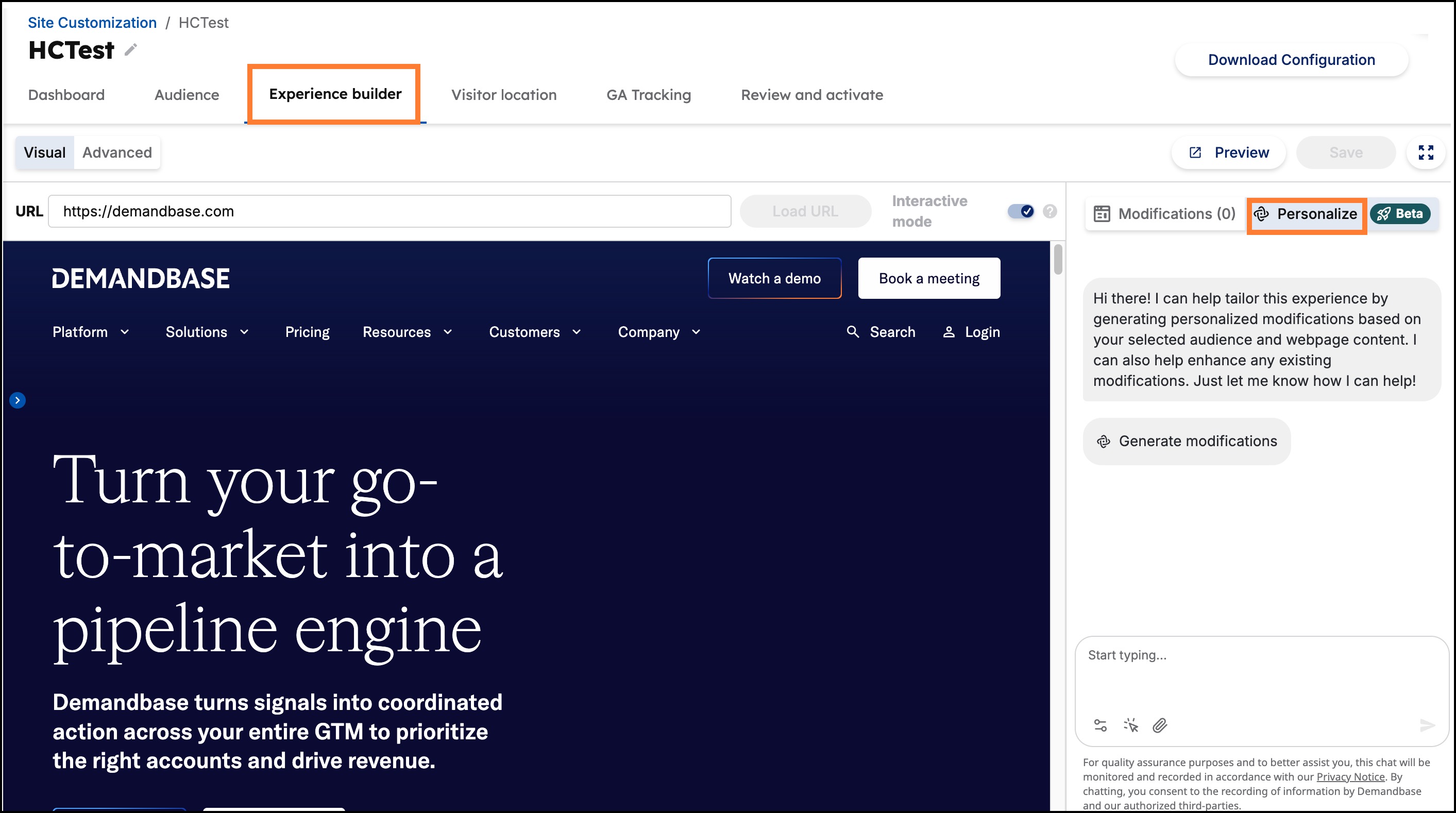Open the Site Customization breadcrumb link
This screenshot has width=1456, height=813.
[92, 23]
